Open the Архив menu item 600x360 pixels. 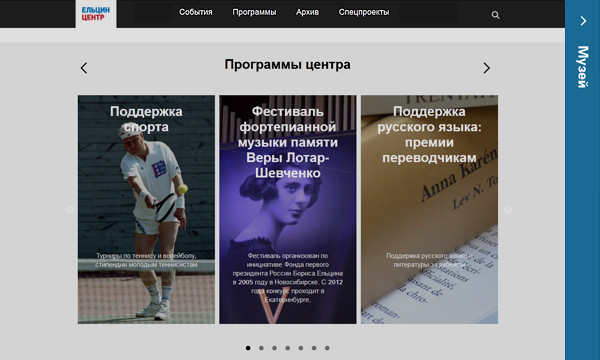point(307,12)
